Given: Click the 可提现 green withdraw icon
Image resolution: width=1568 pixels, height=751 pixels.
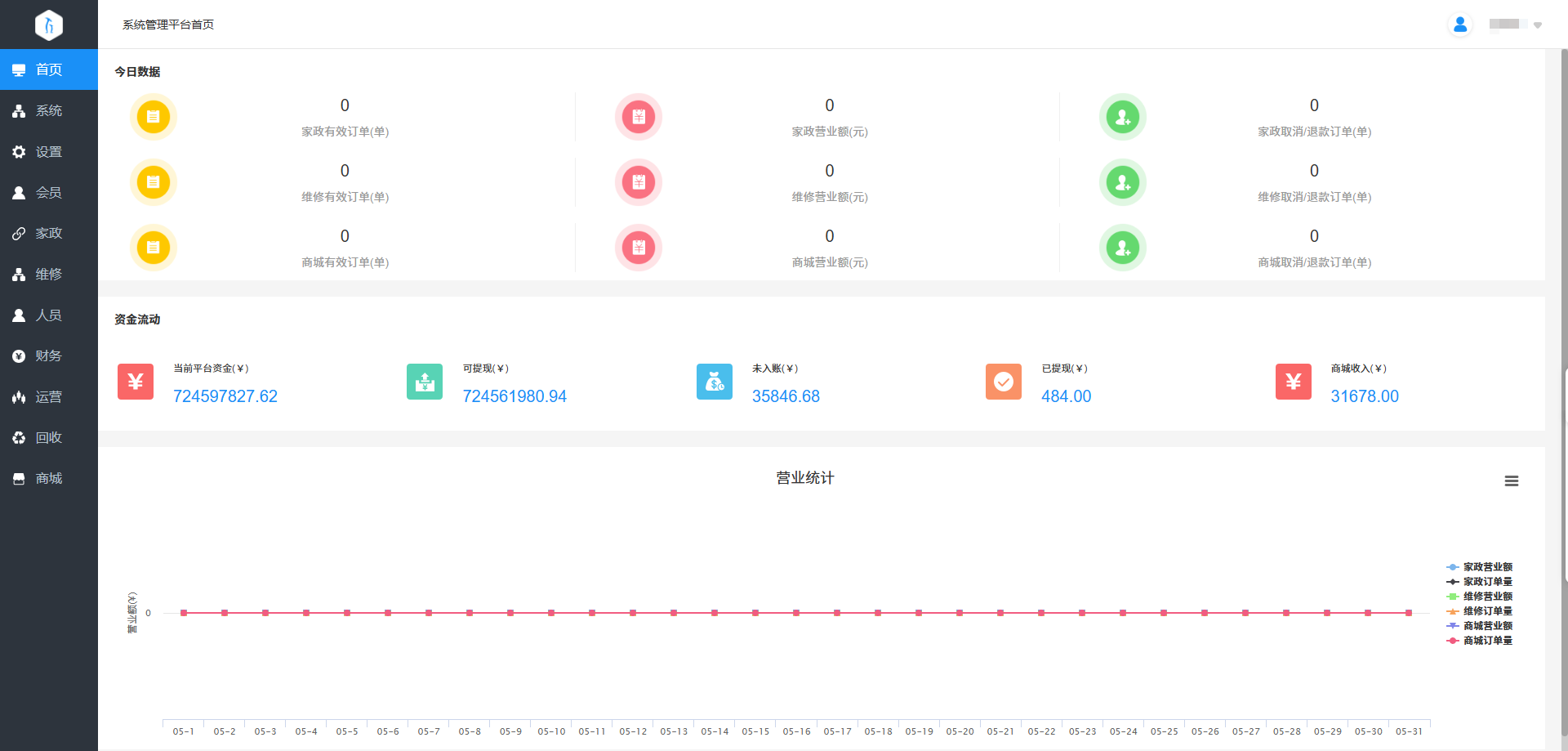Looking at the screenshot, I should tap(425, 382).
